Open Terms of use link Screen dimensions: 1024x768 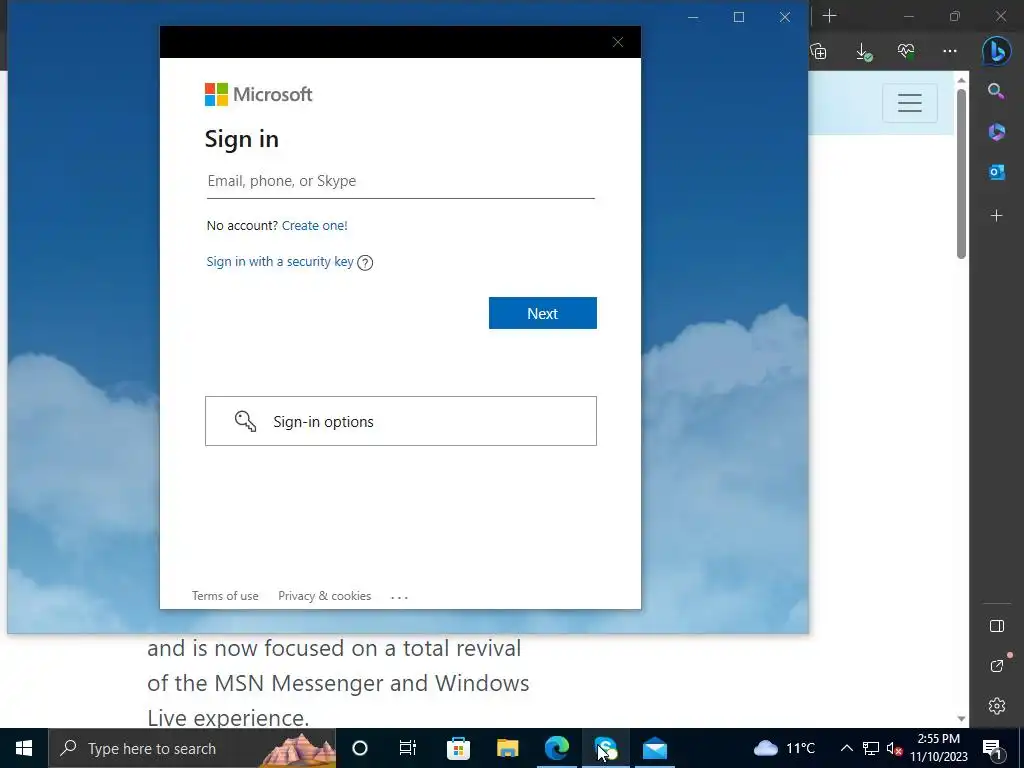(225, 596)
